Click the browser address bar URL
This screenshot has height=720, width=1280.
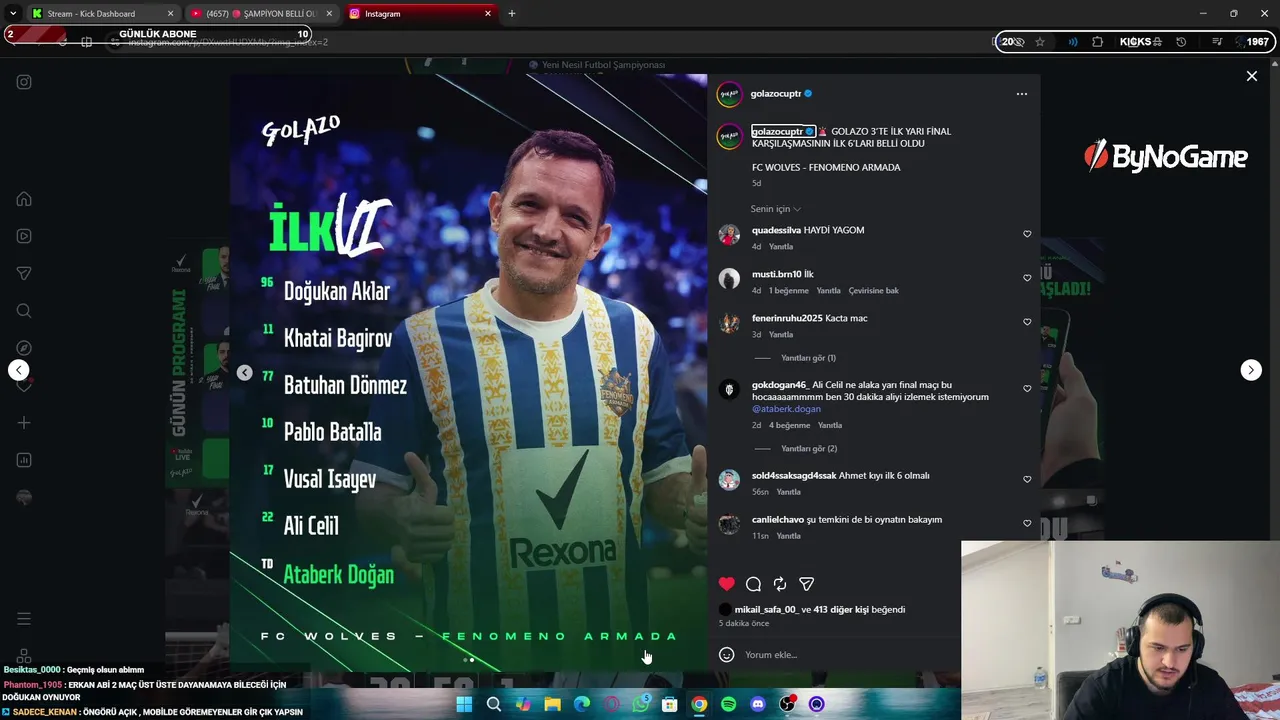[228, 42]
